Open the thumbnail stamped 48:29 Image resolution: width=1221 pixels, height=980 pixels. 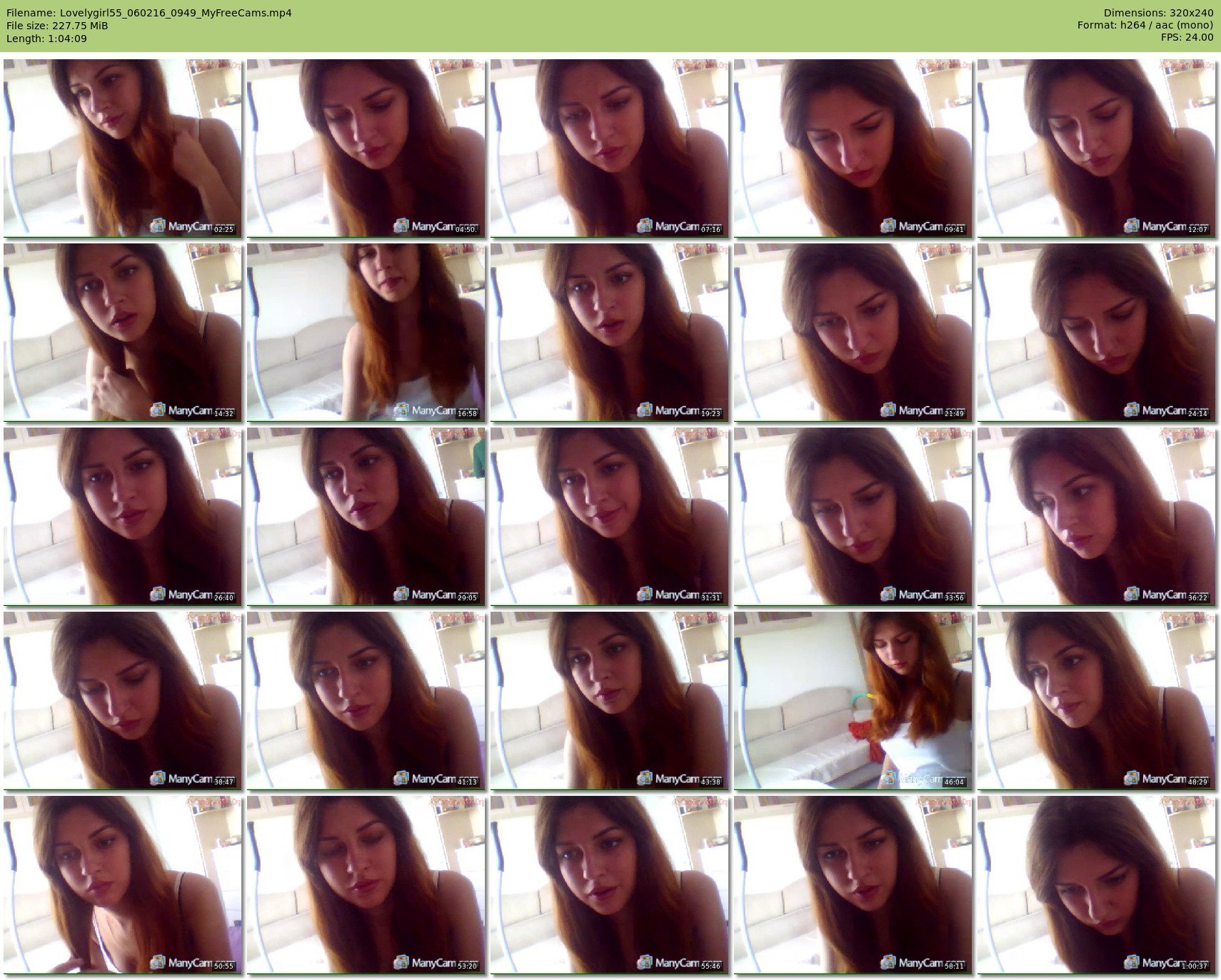pos(1096,700)
